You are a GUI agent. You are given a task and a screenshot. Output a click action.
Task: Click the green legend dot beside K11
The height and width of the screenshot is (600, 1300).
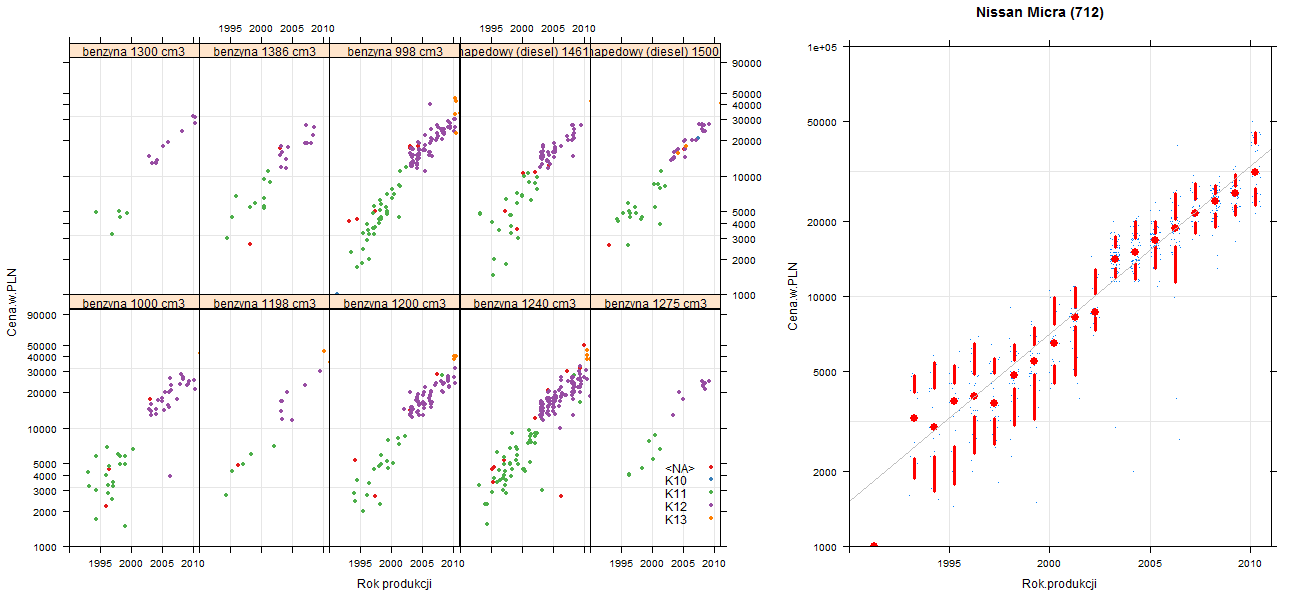click(x=710, y=493)
